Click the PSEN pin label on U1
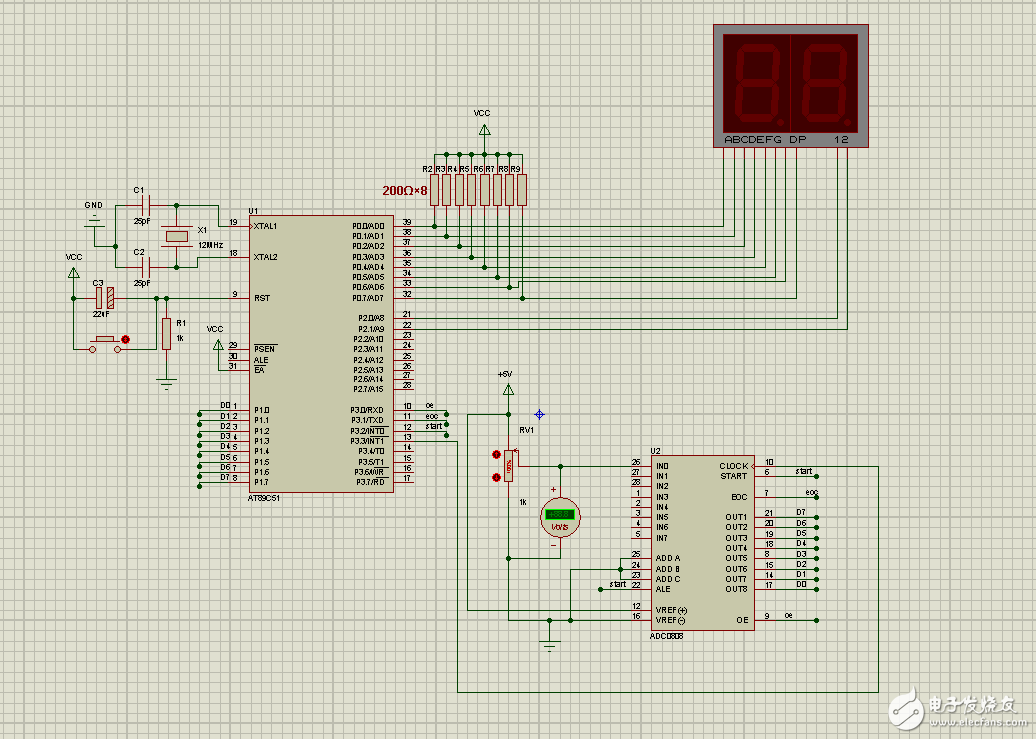 click(265, 349)
